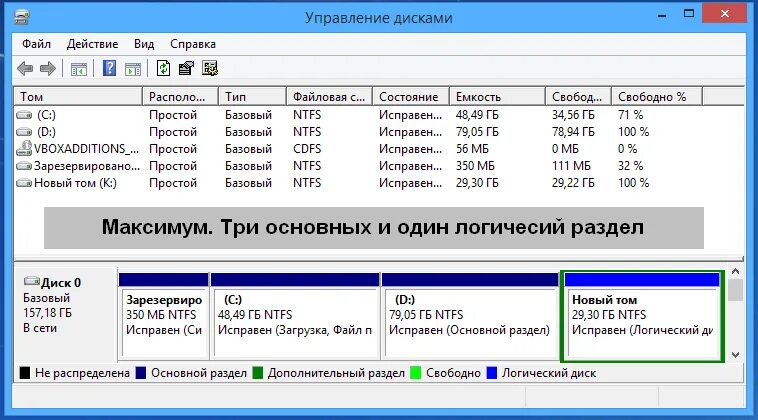Image resolution: width=758 pixels, height=420 pixels.
Task: Click the drive icon of (C:) row
Action: (24, 115)
